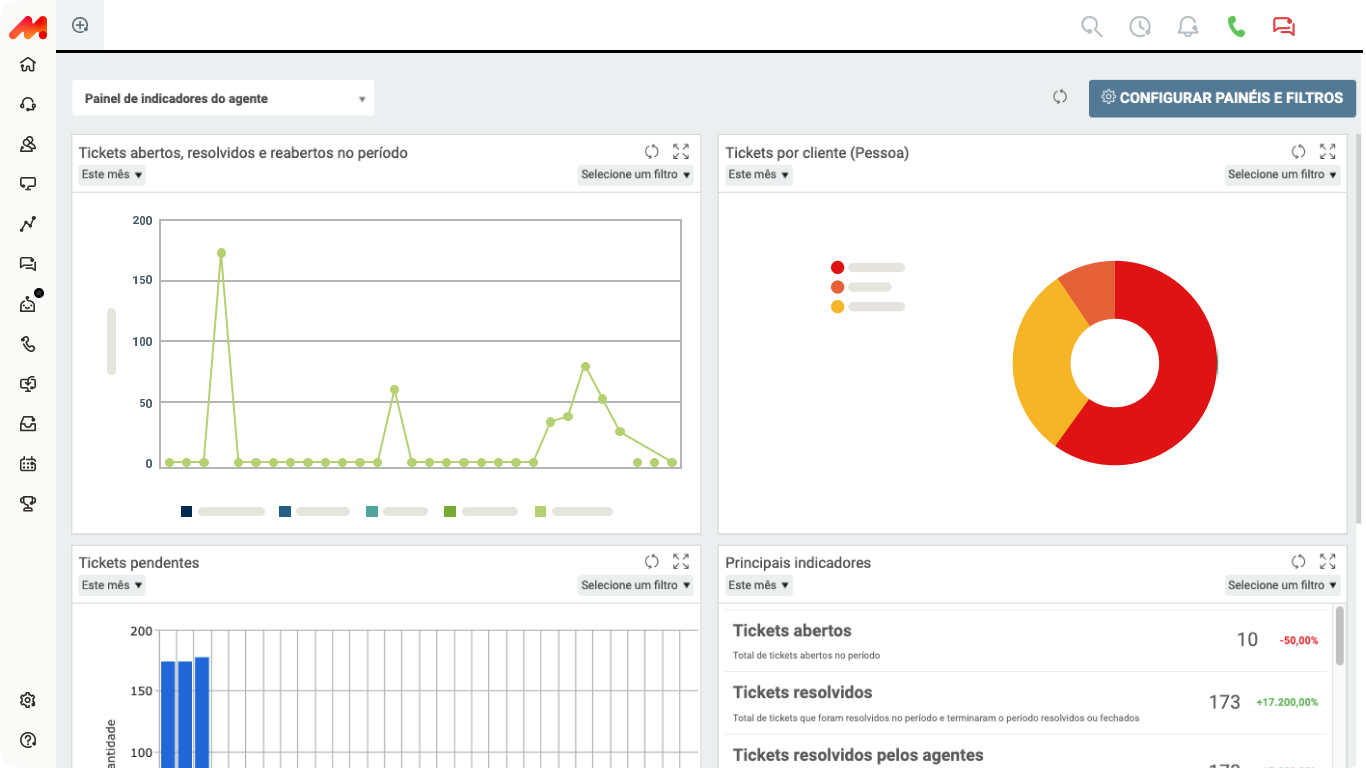Click the search magnifier icon in top bar
The height and width of the screenshot is (768, 1366).
click(x=1092, y=27)
